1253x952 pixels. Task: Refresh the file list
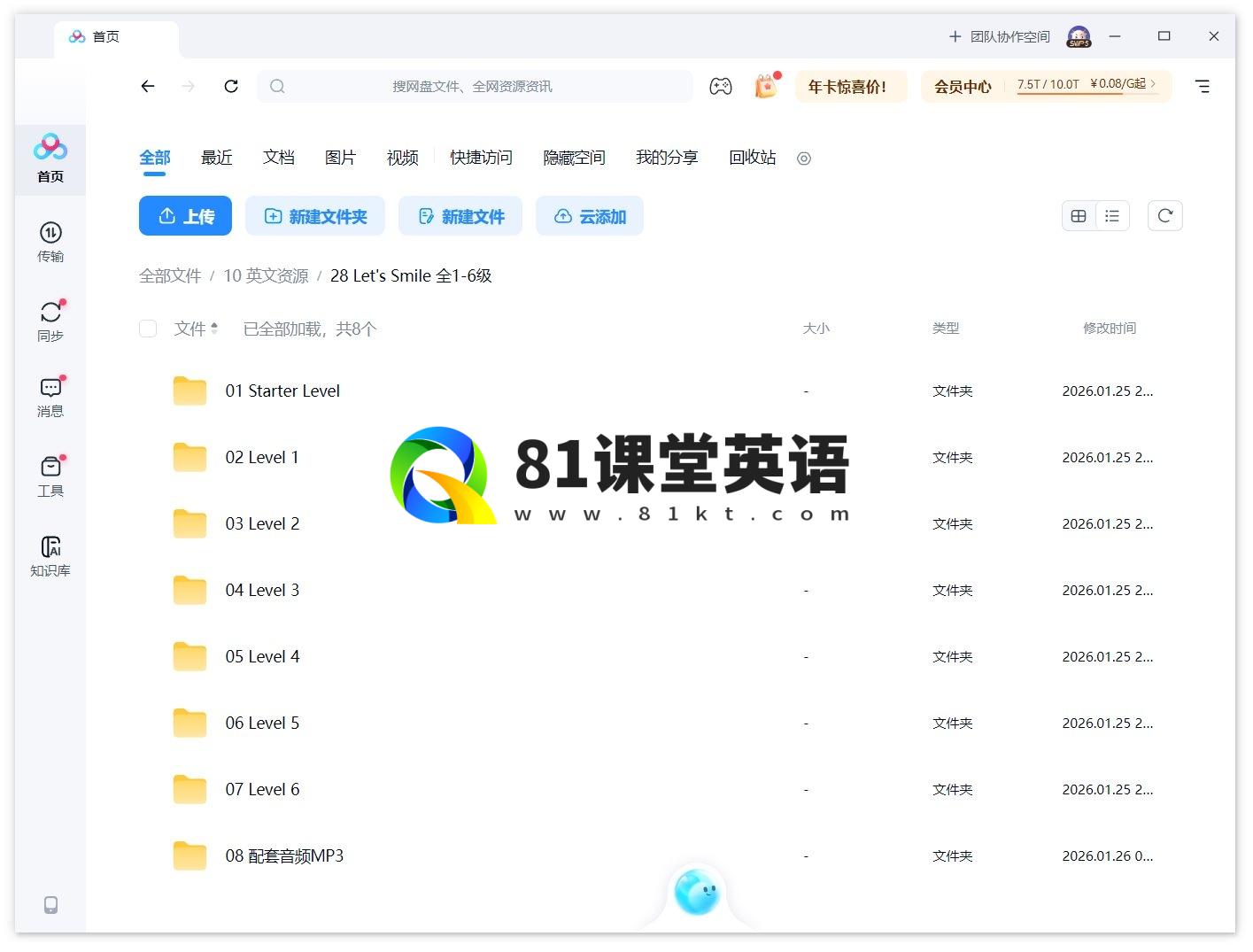1165,216
